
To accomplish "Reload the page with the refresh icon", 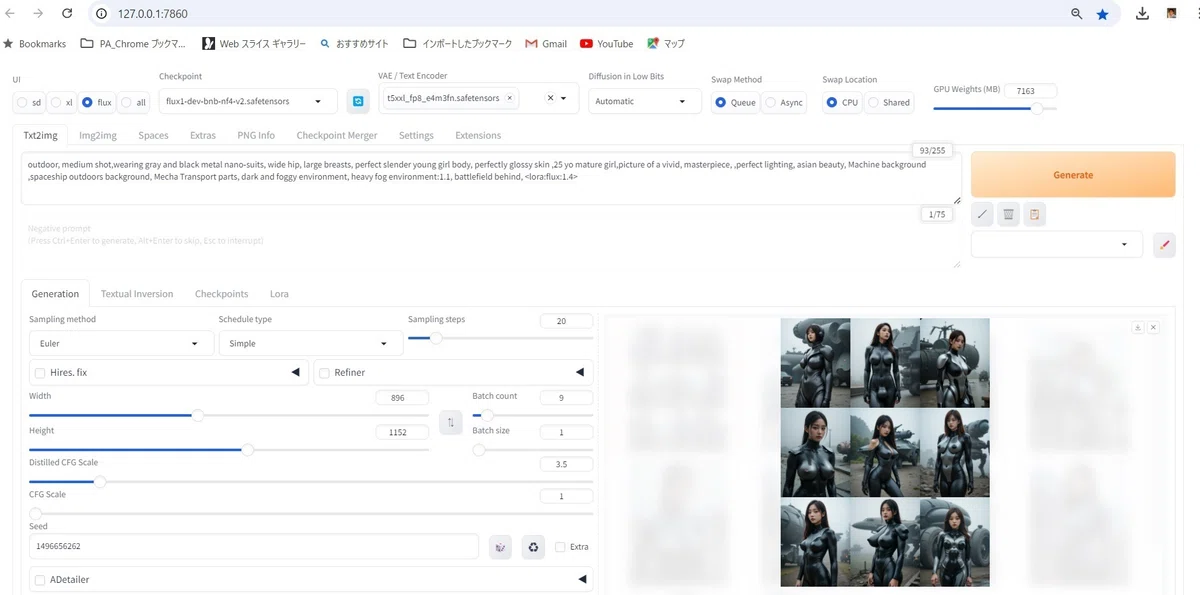I will (66, 14).
